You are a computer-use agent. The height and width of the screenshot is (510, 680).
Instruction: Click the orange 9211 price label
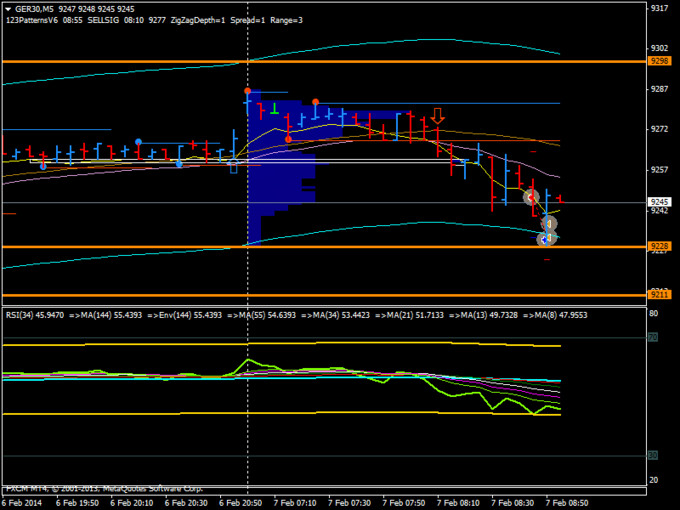(x=659, y=295)
